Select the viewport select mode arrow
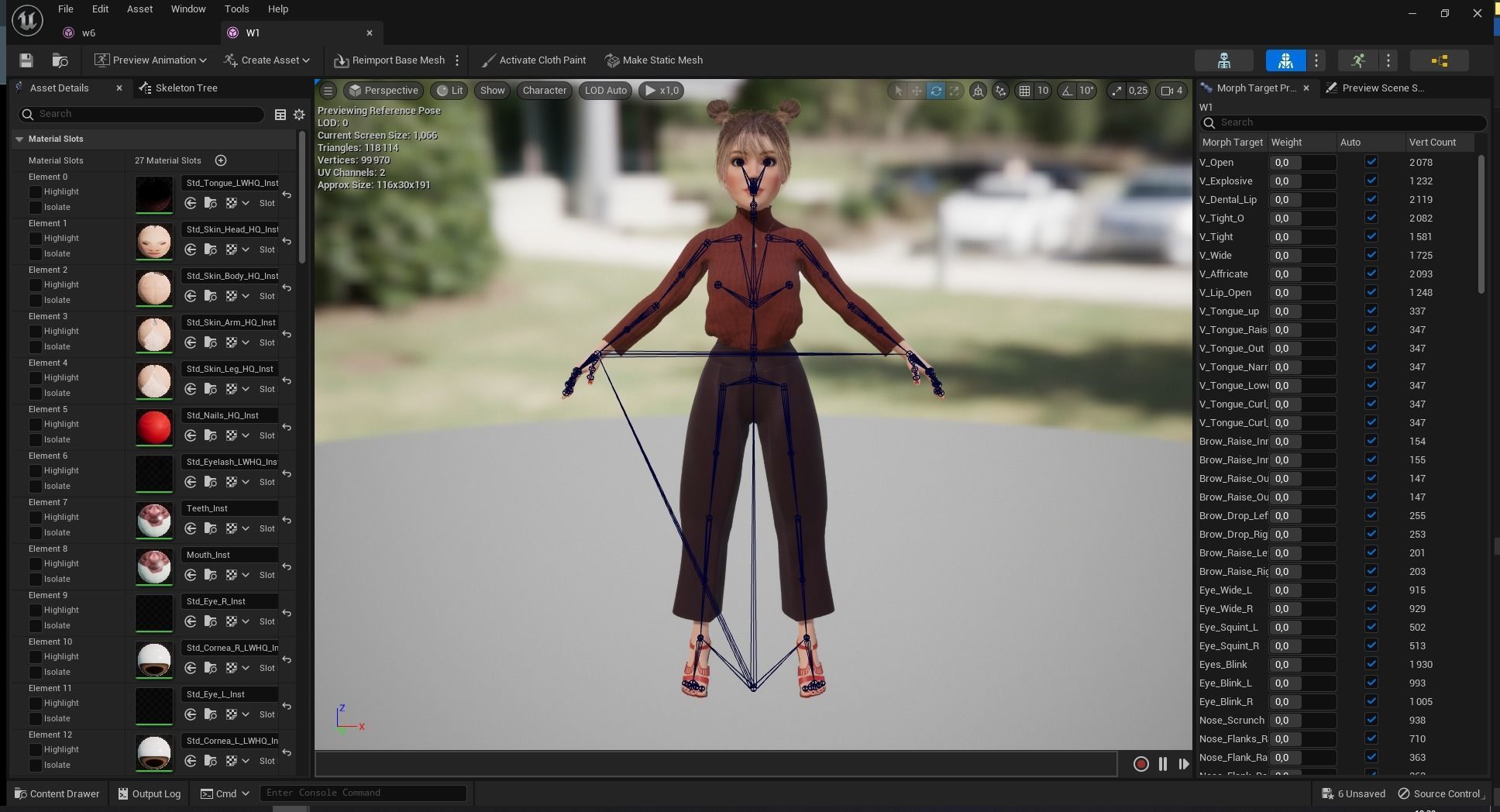This screenshot has width=1500, height=812. [898, 91]
